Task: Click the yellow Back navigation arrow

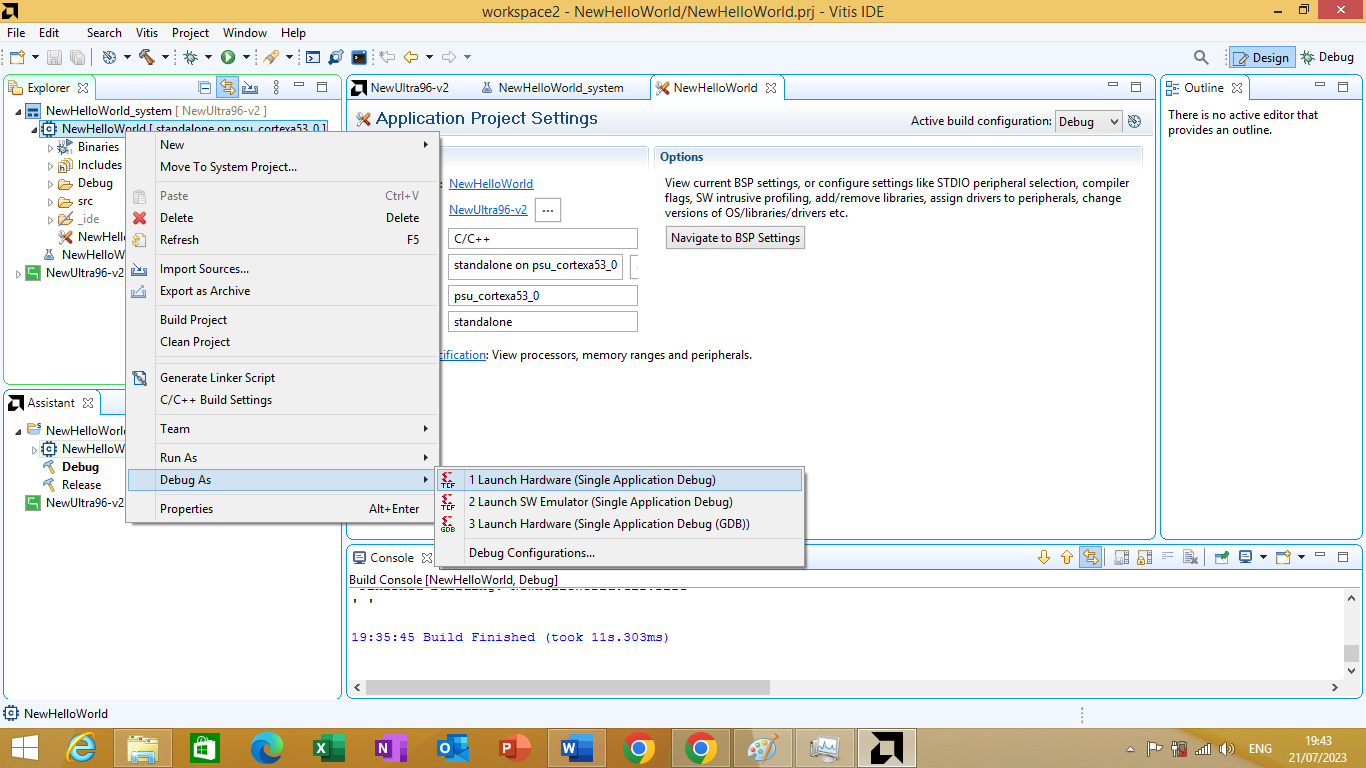Action: point(411,57)
